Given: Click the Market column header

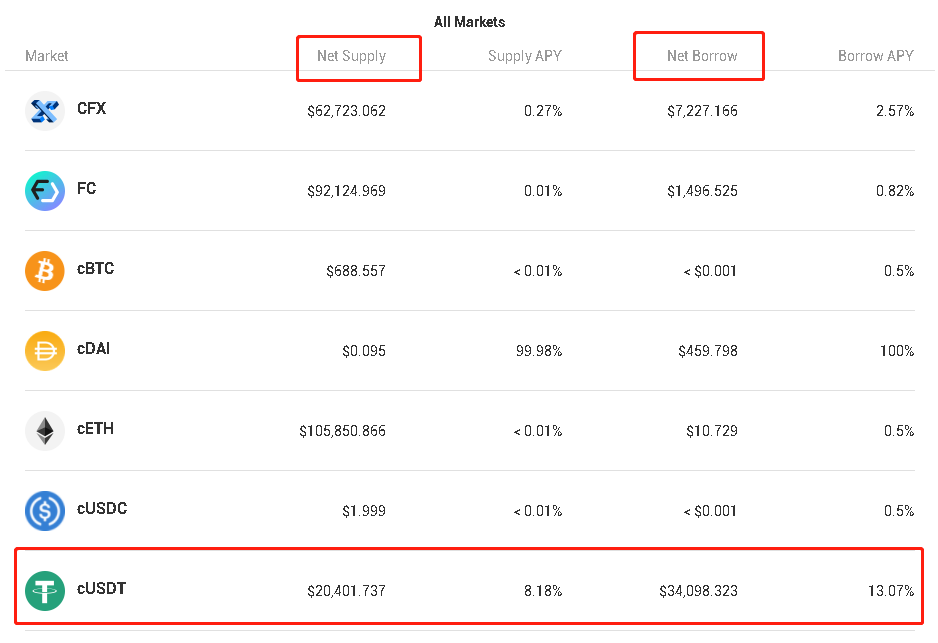Looking at the screenshot, I should [x=47, y=56].
